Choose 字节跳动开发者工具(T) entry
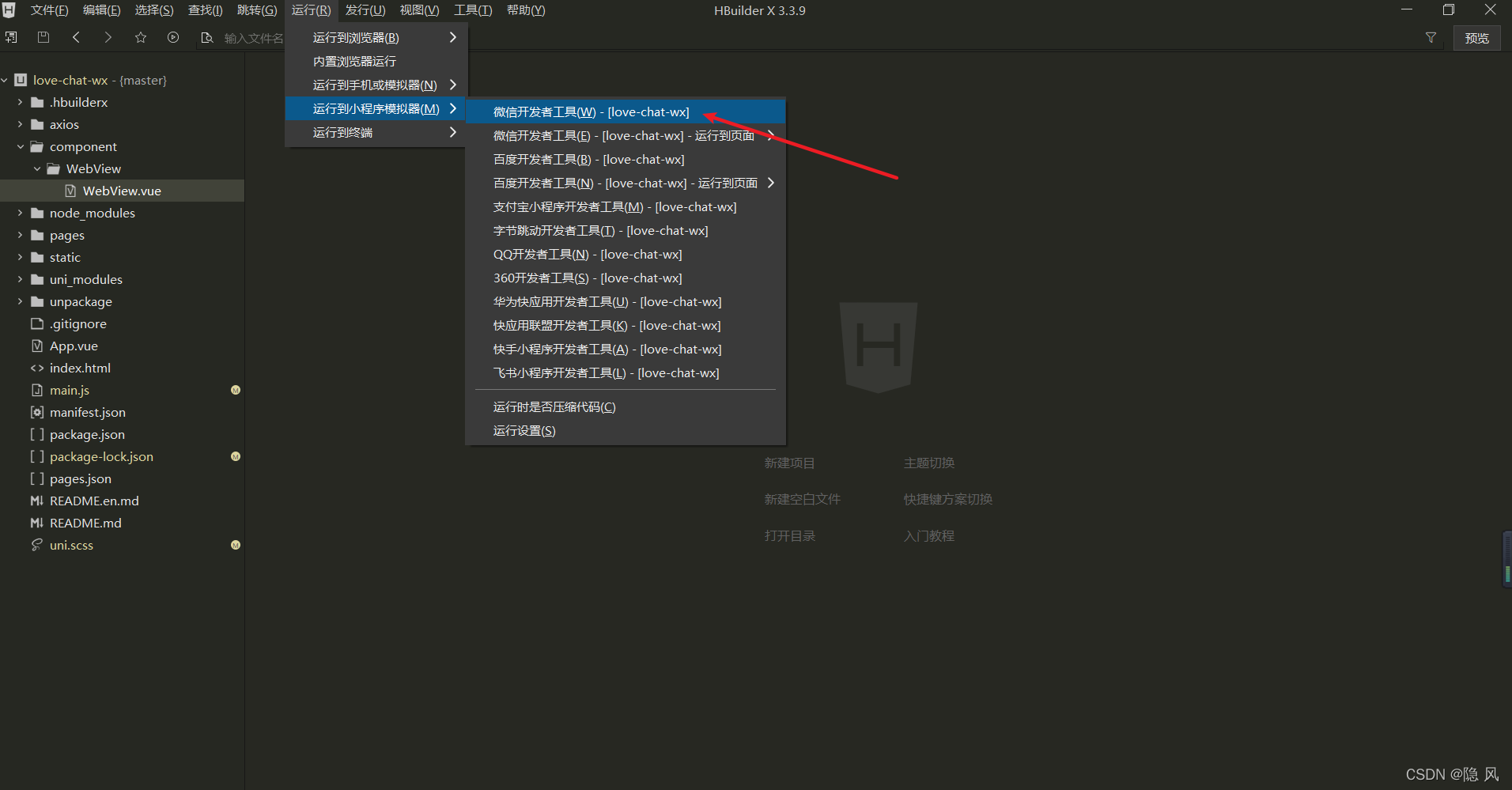Viewport: 1512px width, 790px height. tap(626, 230)
